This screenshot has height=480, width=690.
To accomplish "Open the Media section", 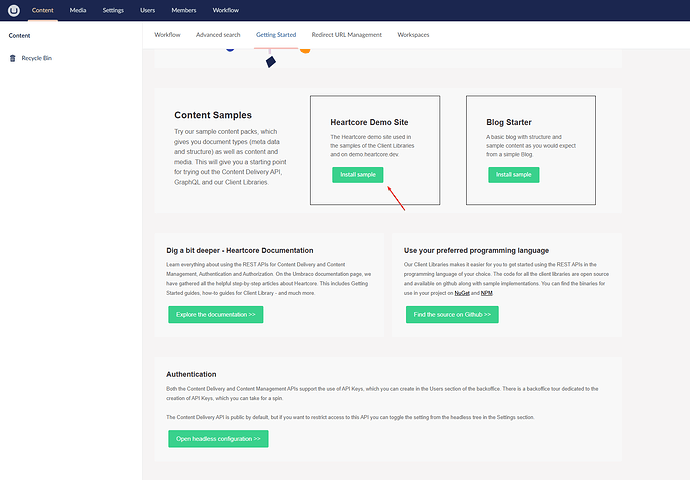I will pos(78,10).
